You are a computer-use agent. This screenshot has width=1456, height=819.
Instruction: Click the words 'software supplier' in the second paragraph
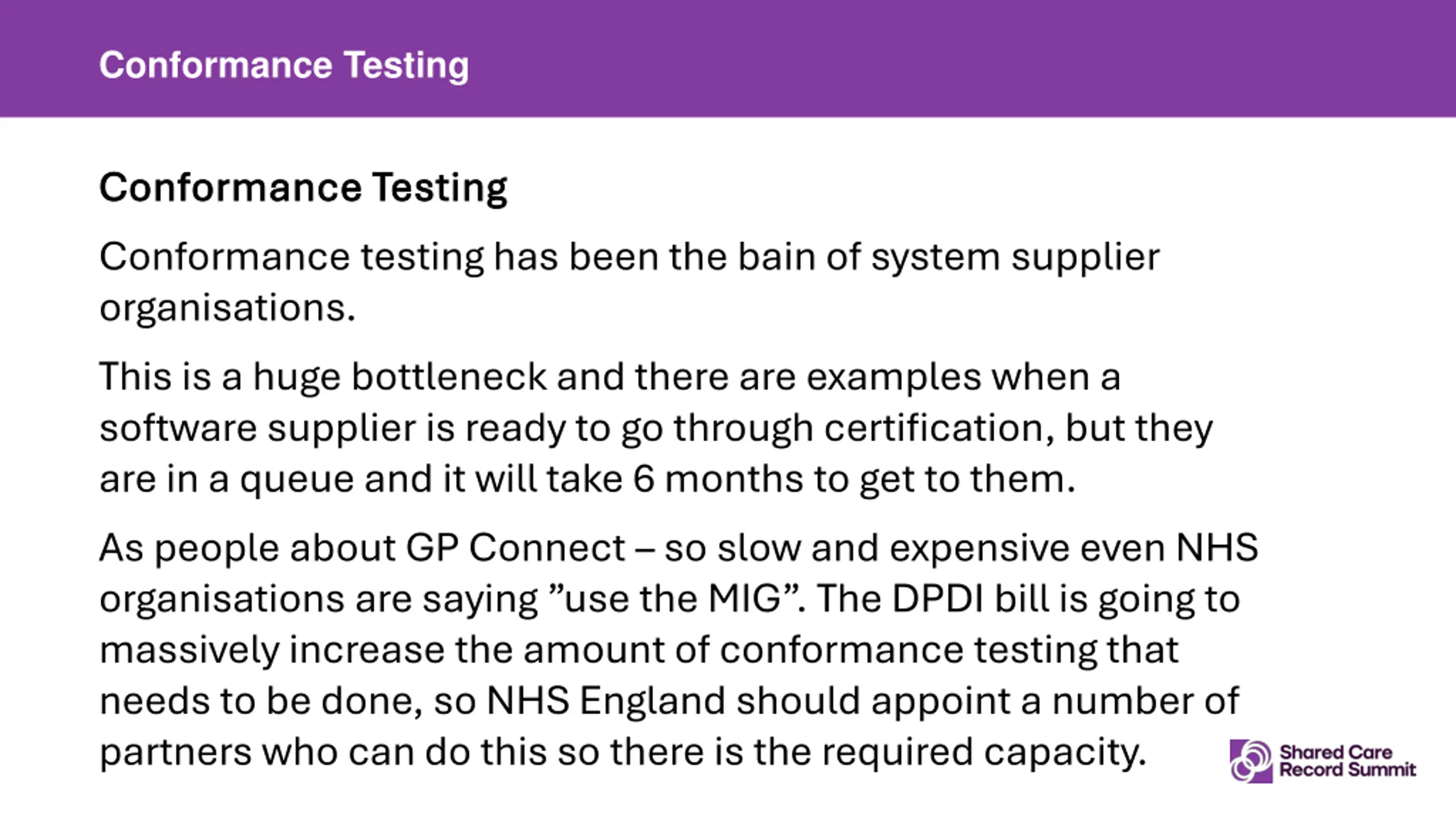click(x=258, y=429)
